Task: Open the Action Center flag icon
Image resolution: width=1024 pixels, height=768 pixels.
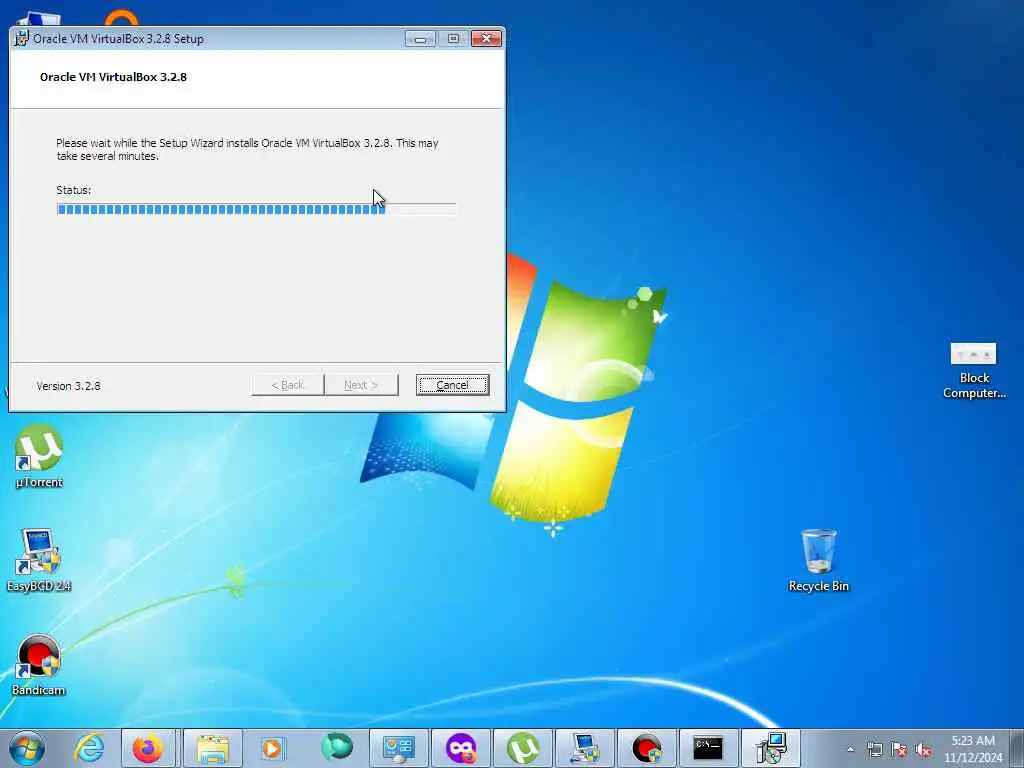Action: pos(899,749)
